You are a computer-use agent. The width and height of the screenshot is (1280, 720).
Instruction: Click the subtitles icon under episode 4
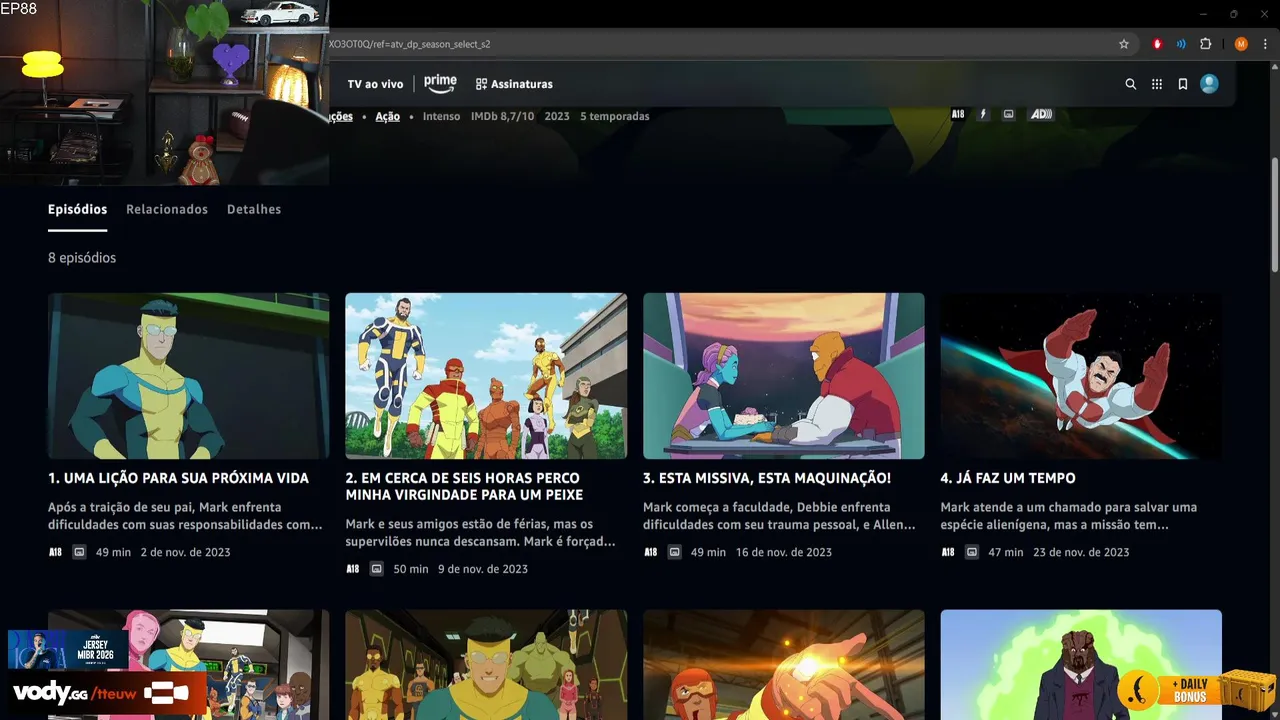[x=972, y=552]
